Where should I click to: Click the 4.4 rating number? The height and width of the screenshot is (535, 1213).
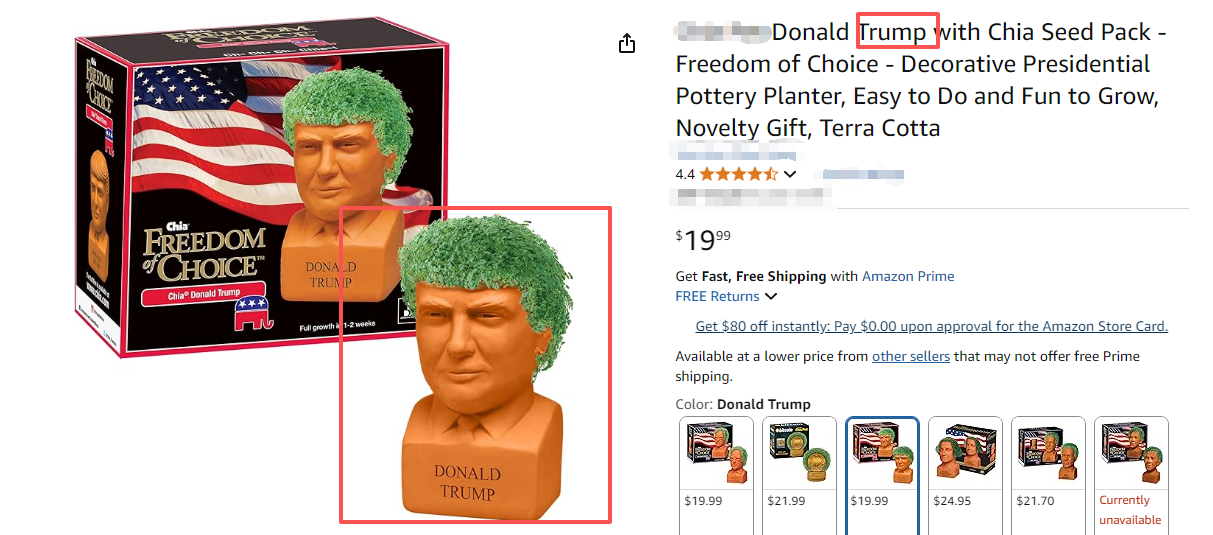[685, 174]
